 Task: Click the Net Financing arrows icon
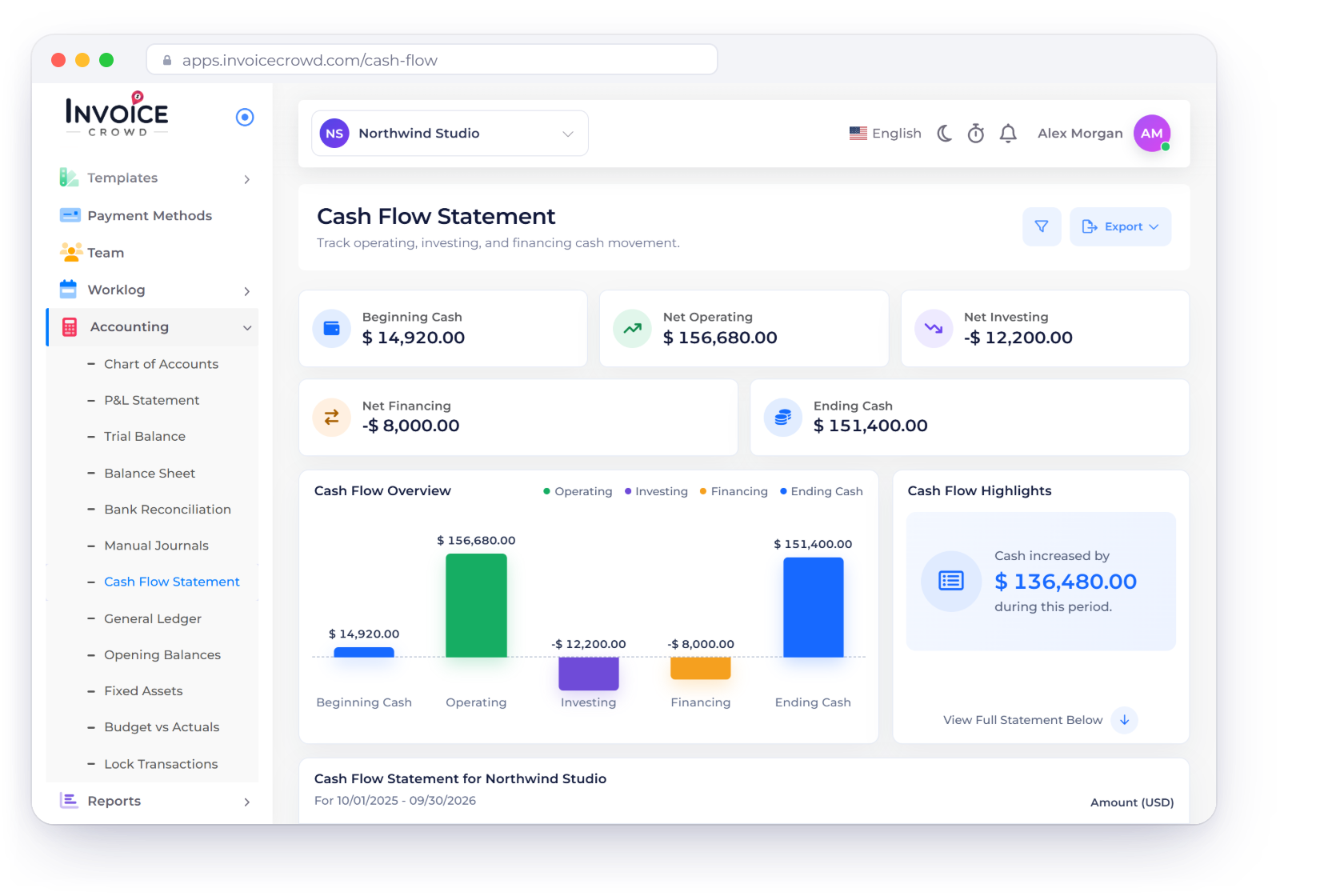(331, 418)
